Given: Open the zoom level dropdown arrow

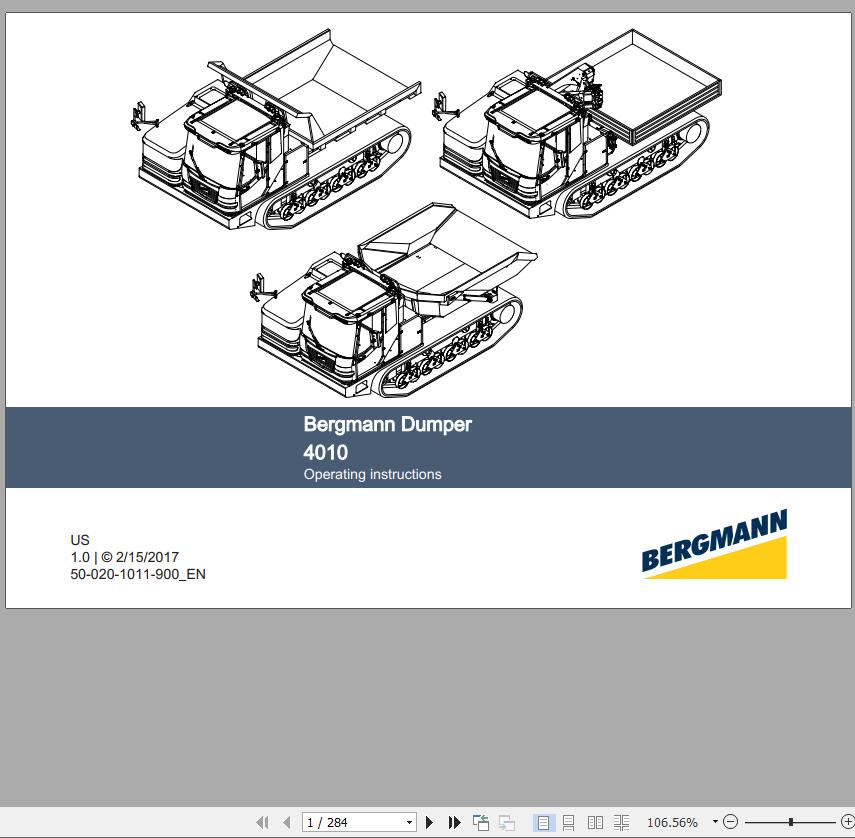Looking at the screenshot, I should 715,822.
